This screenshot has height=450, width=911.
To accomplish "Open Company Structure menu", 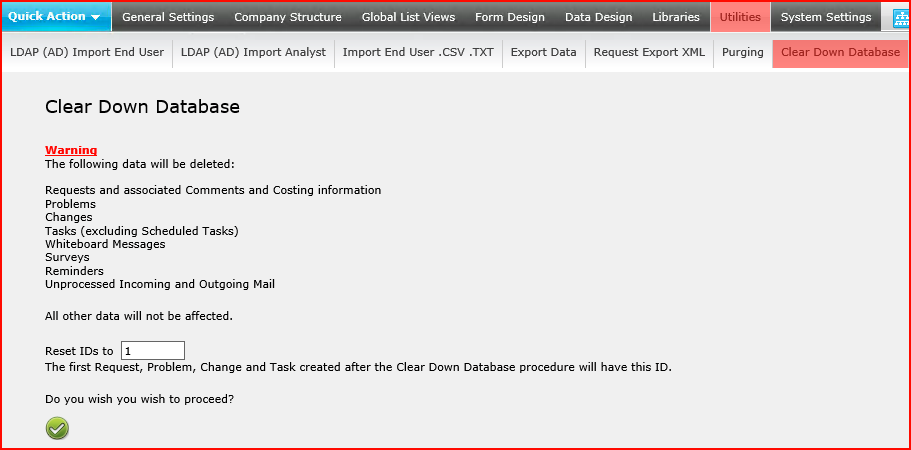I will point(288,17).
